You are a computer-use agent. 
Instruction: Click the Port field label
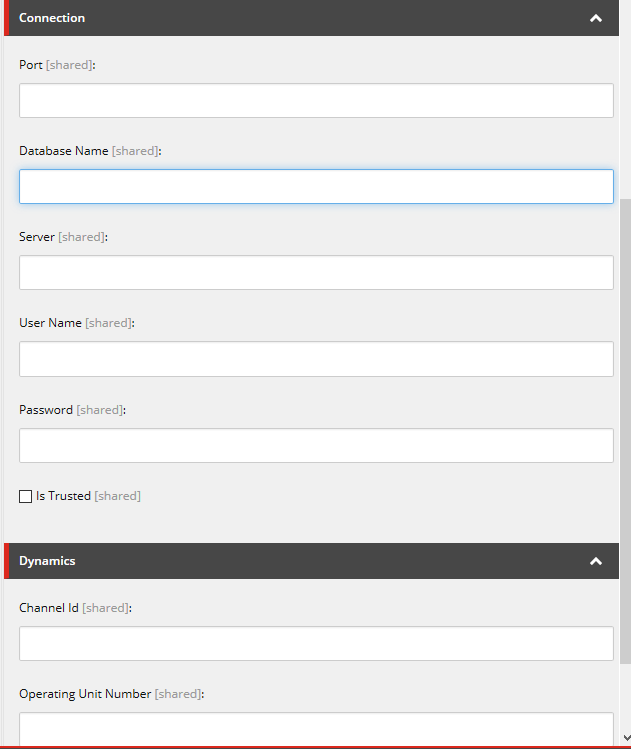(x=31, y=64)
